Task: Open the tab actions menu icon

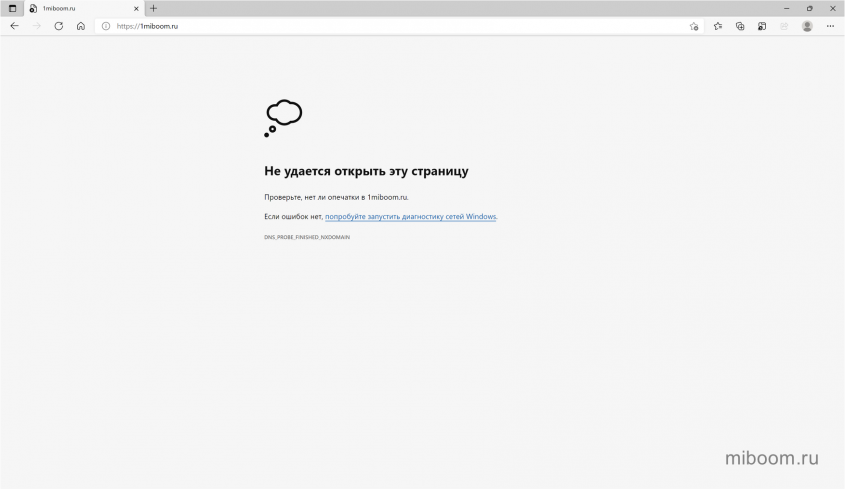Action: [12, 8]
